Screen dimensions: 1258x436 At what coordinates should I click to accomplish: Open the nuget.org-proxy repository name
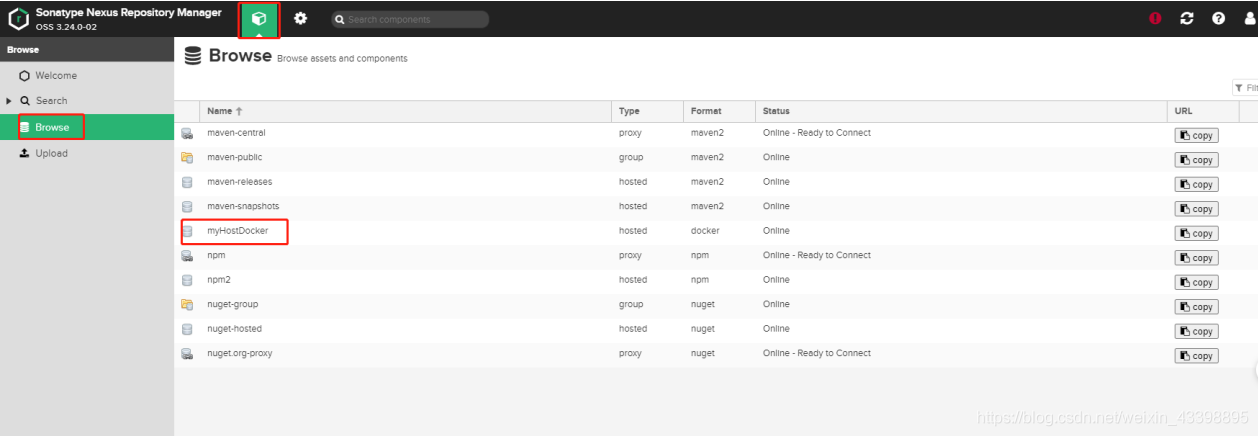(x=239, y=353)
